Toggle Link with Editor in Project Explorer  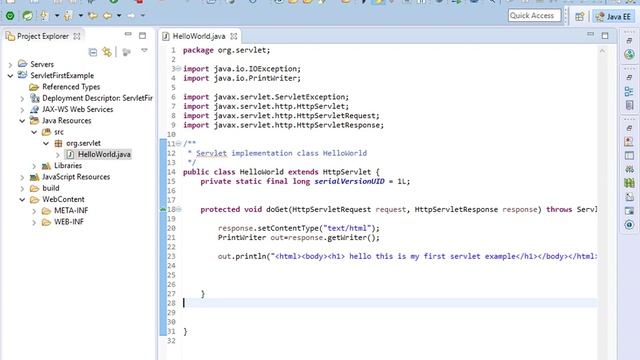click(x=107, y=52)
